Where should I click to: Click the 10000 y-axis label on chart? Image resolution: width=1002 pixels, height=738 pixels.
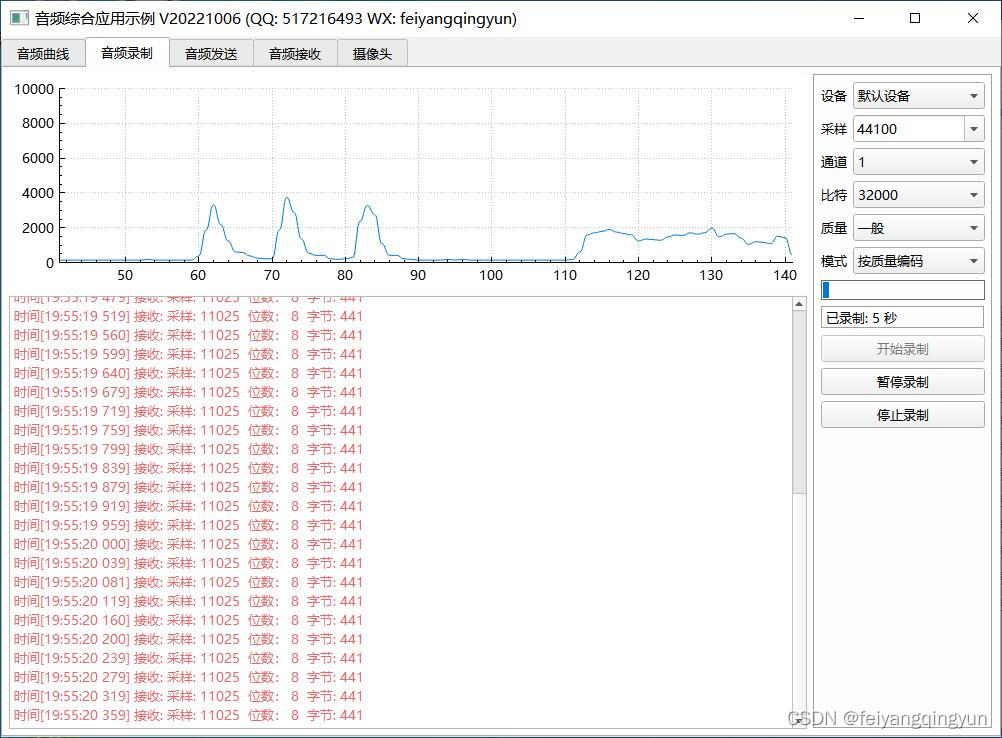34,89
